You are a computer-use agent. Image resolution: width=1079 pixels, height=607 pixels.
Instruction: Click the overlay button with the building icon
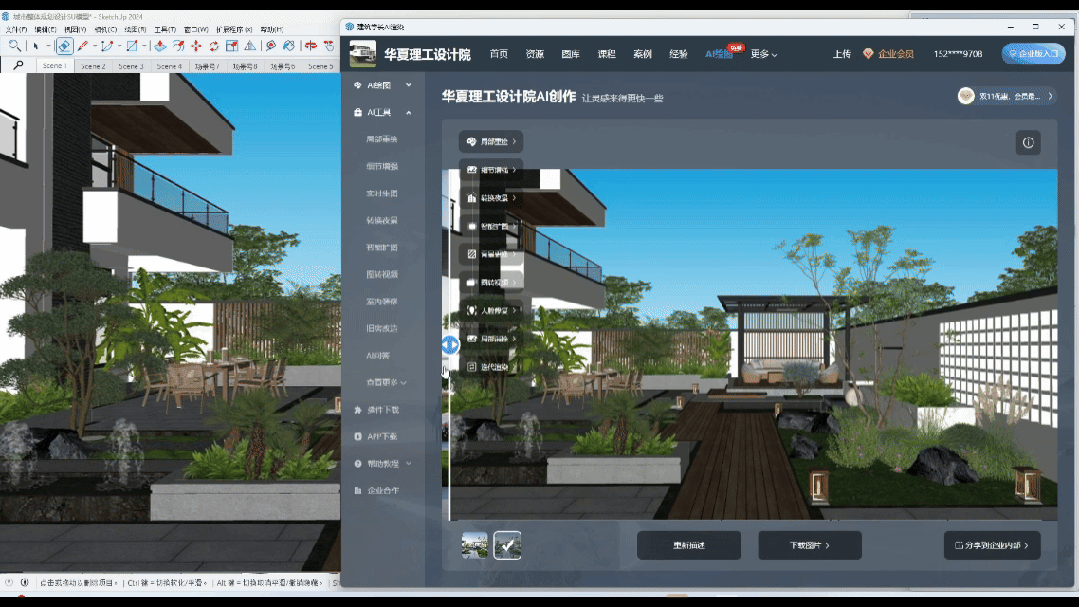point(491,198)
